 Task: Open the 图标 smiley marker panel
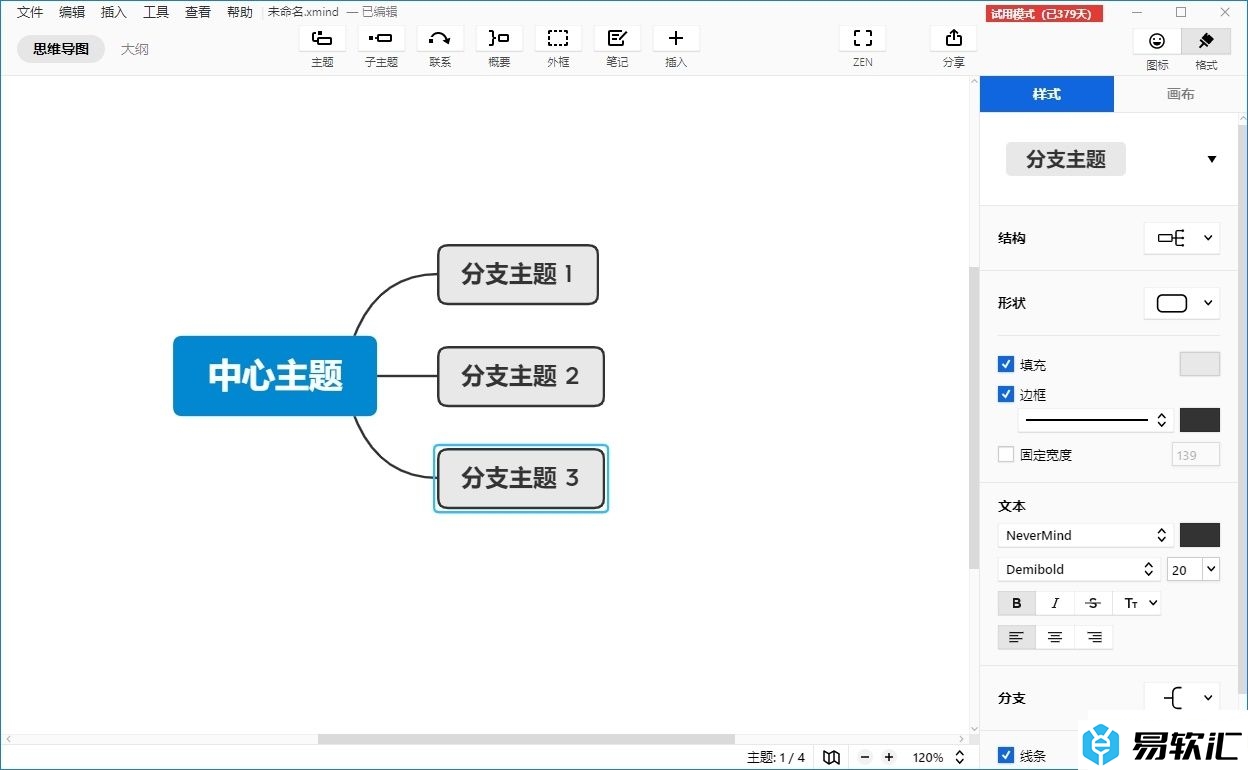pos(1157,41)
